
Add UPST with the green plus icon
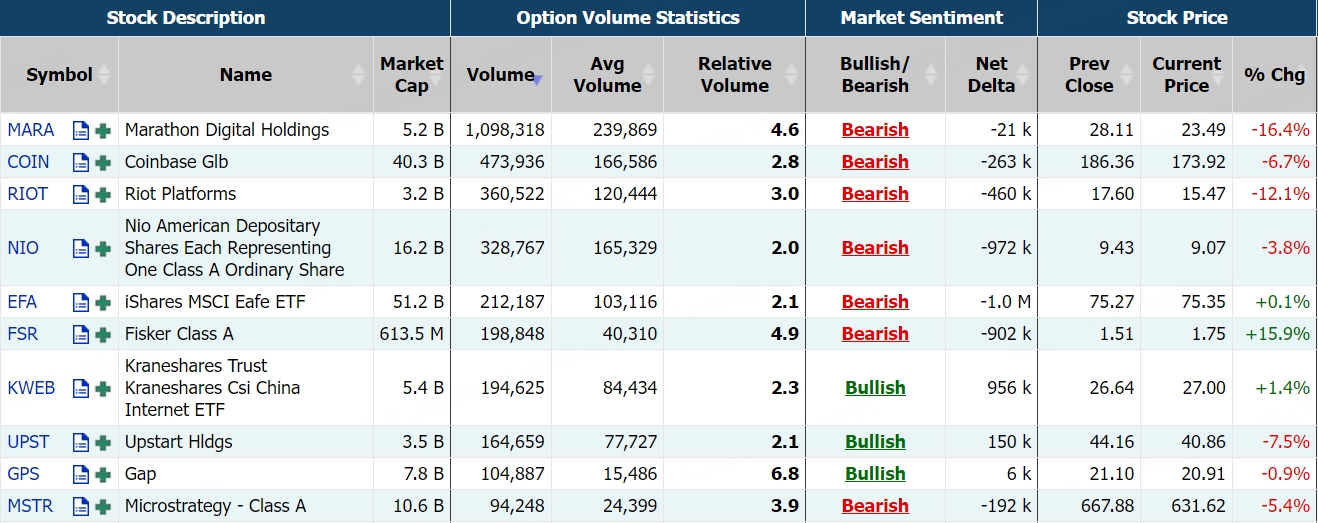(103, 442)
